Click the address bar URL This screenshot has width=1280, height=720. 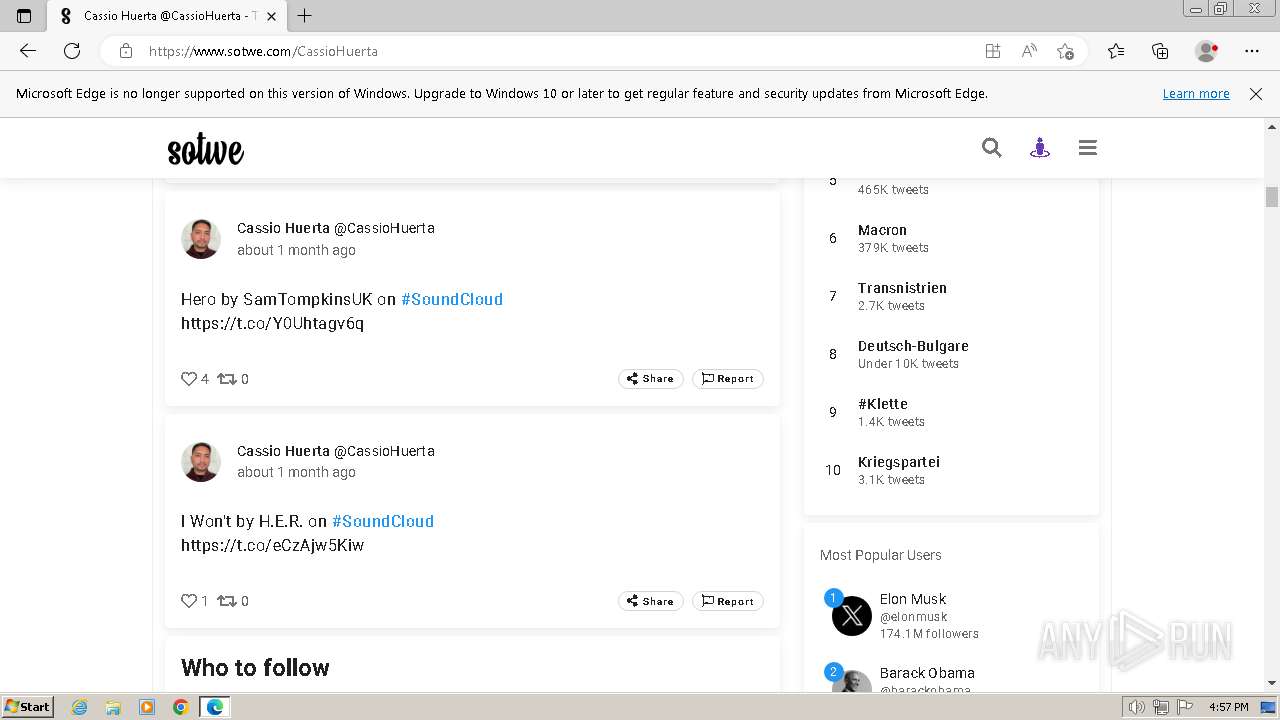(263, 51)
